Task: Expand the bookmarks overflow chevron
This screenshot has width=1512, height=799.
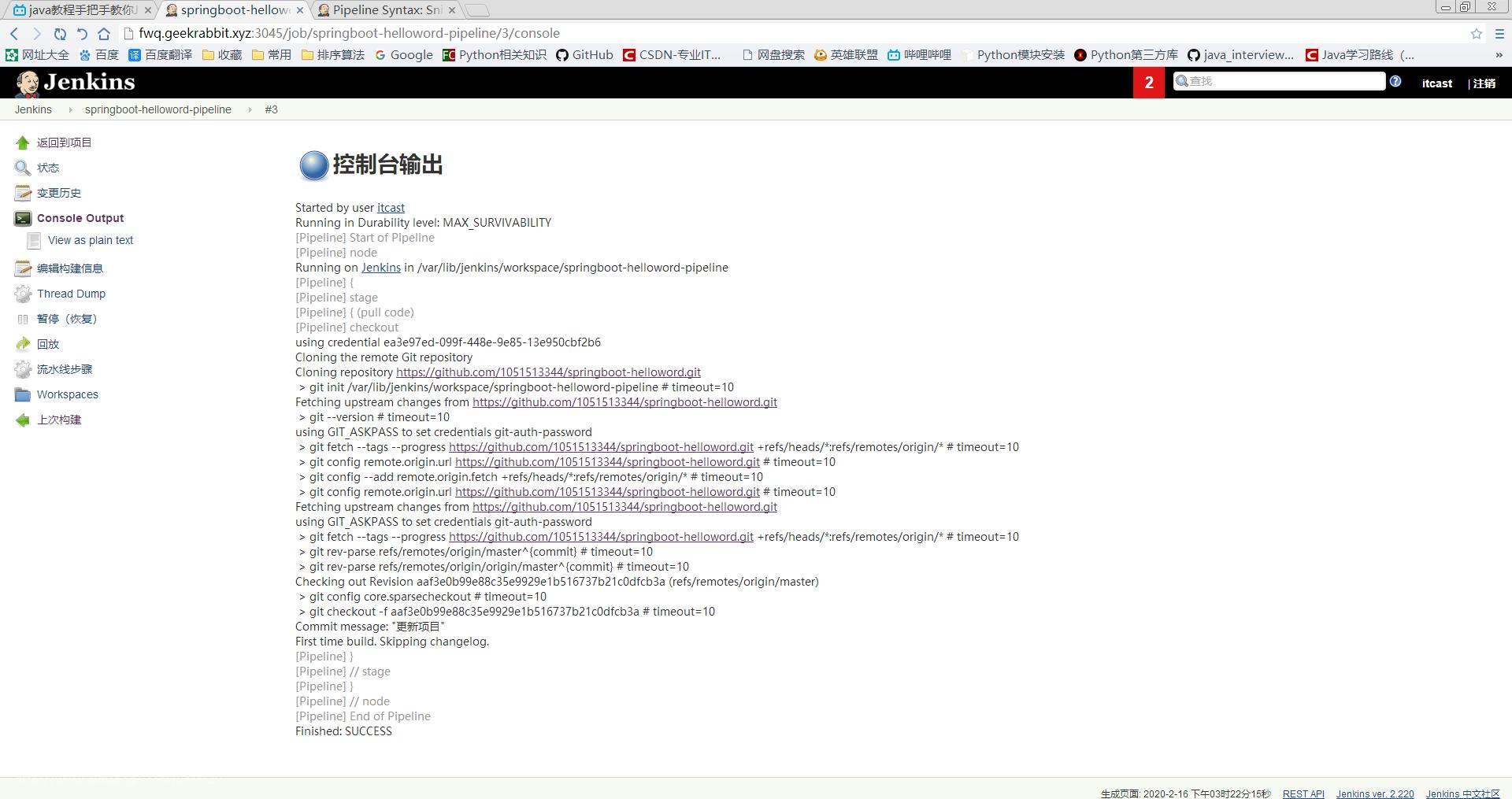Action: click(1499, 55)
